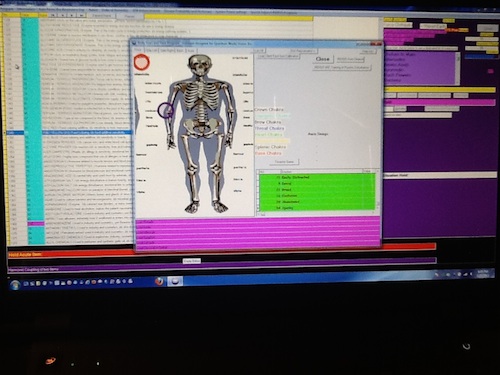Viewport: 500px width, 375px height.
Task: Select the Crown Chakra label
Action: [x=269, y=109]
